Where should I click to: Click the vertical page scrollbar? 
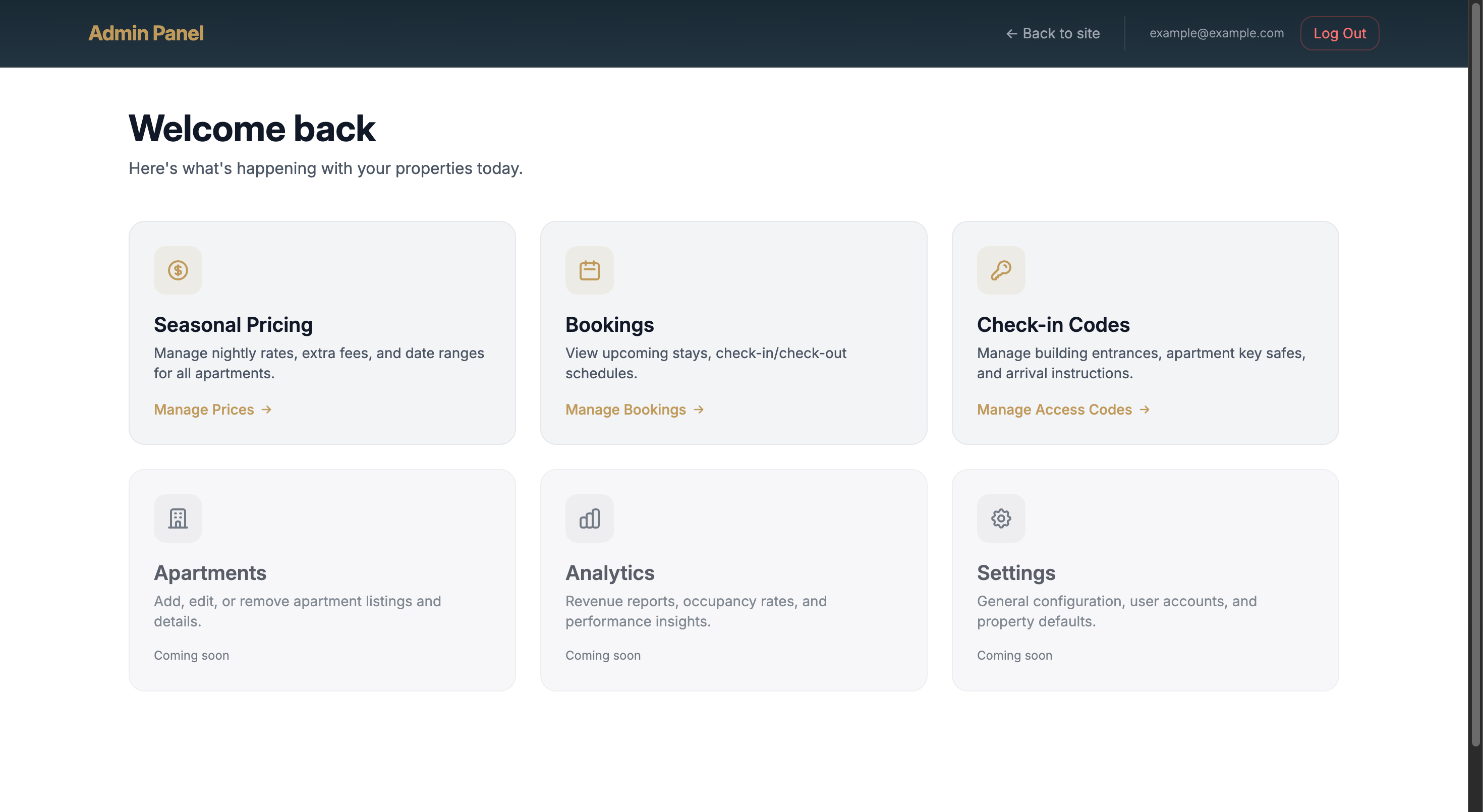click(1475, 374)
